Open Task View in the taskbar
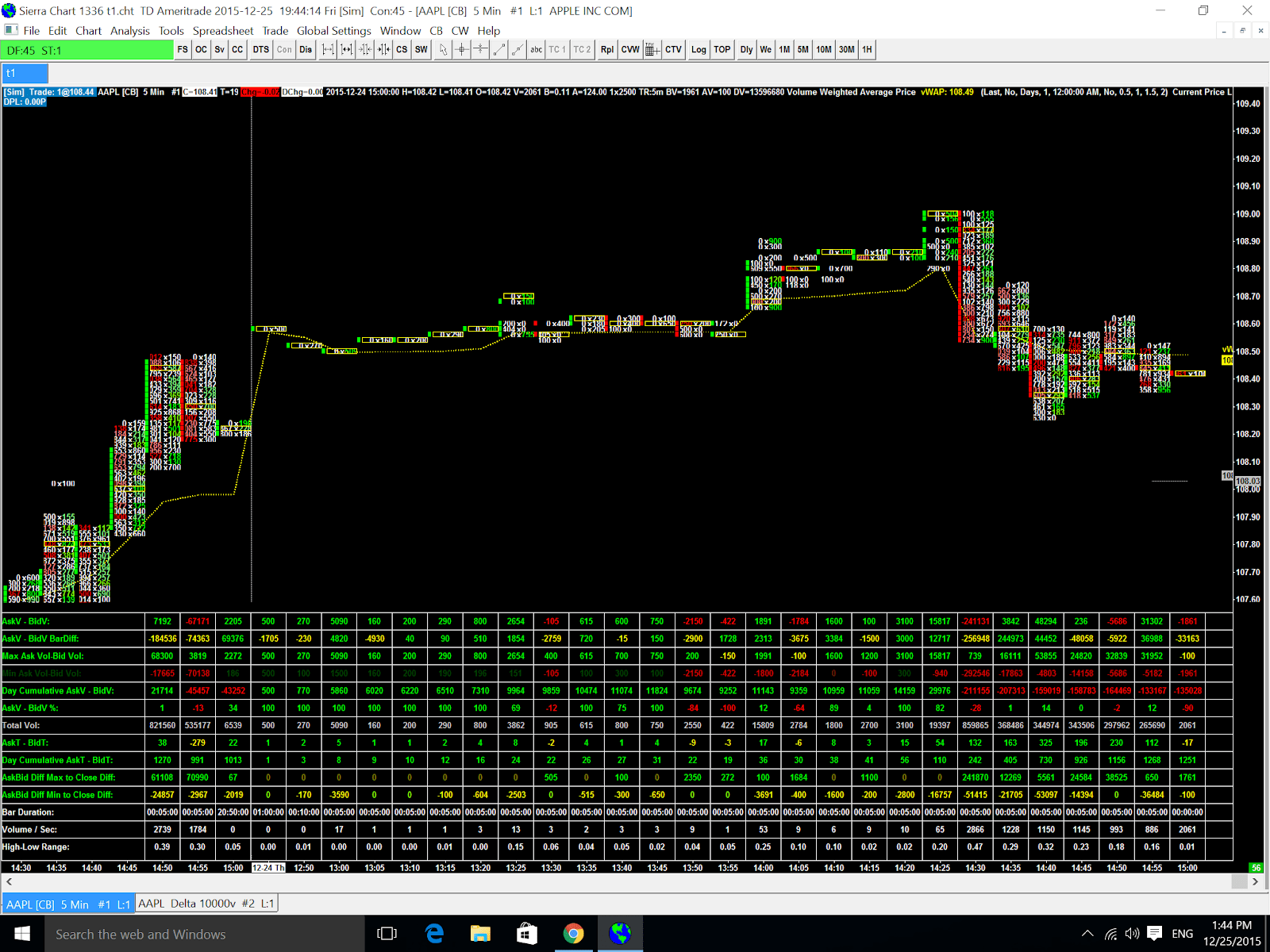The width and height of the screenshot is (1270, 952). click(x=387, y=934)
